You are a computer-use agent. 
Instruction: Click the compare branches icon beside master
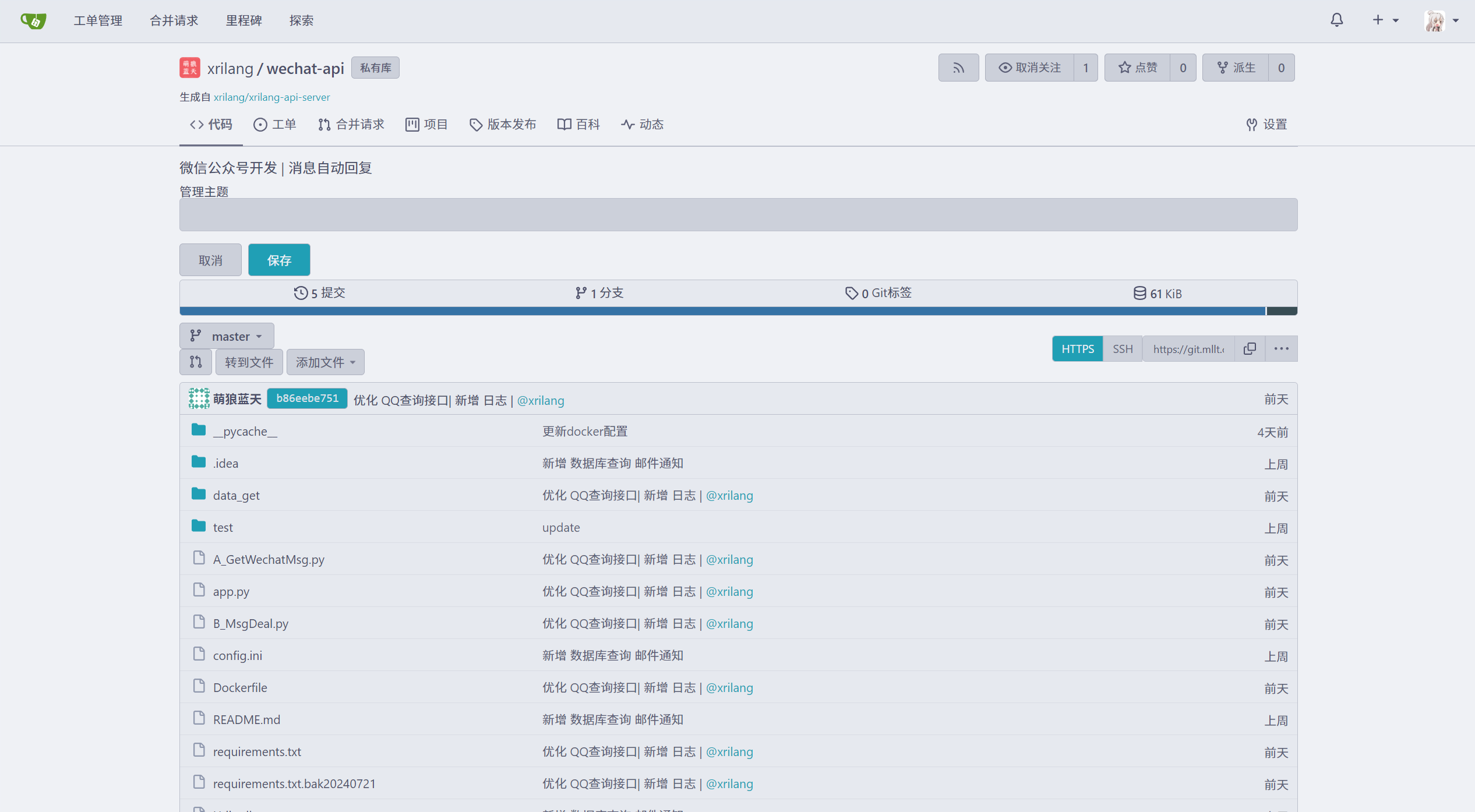tap(195, 362)
